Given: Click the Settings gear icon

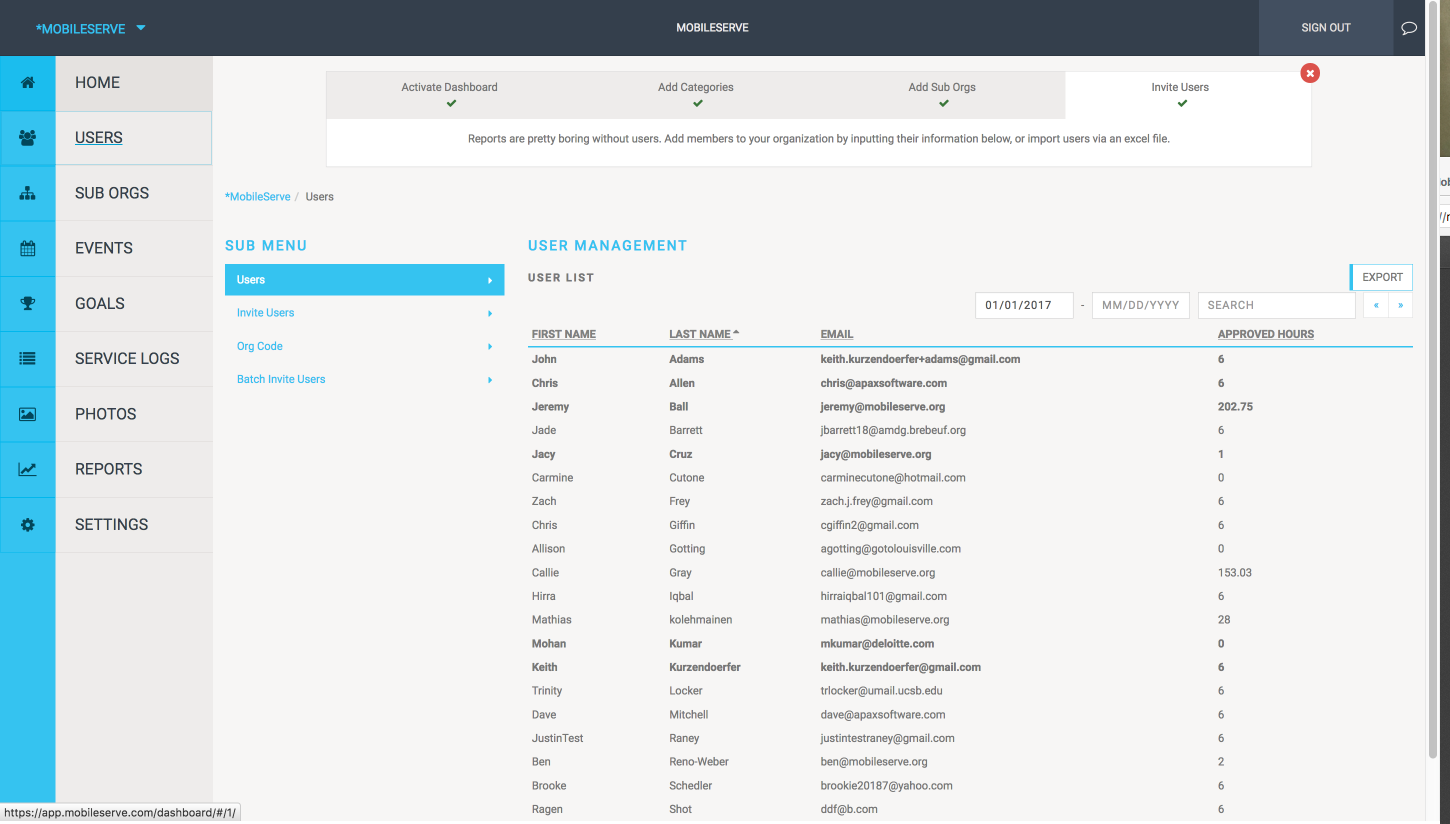Looking at the screenshot, I should click(x=27, y=524).
